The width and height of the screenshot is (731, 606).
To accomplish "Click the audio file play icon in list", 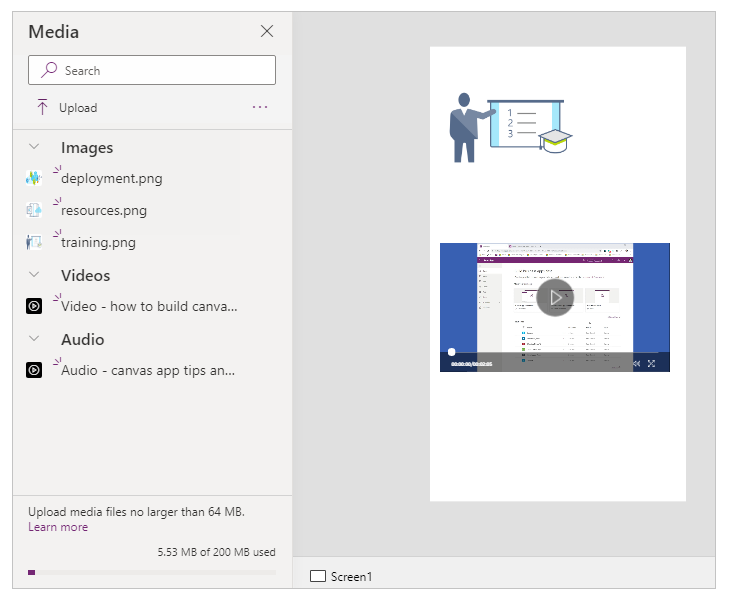I will 34,370.
